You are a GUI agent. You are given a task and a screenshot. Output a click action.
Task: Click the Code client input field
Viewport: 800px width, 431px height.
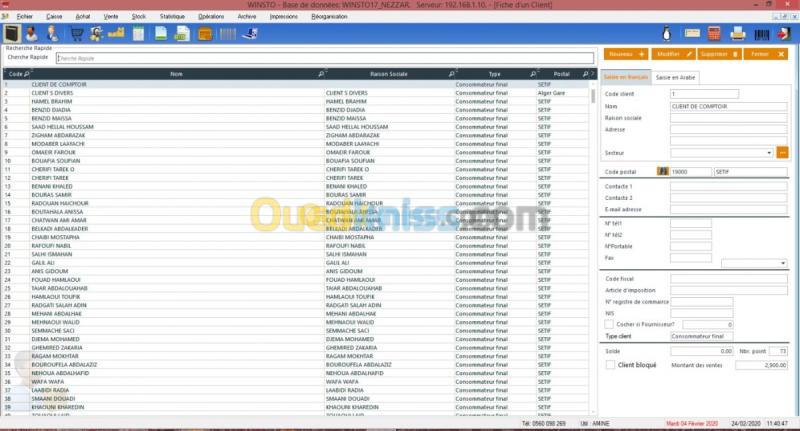point(704,94)
